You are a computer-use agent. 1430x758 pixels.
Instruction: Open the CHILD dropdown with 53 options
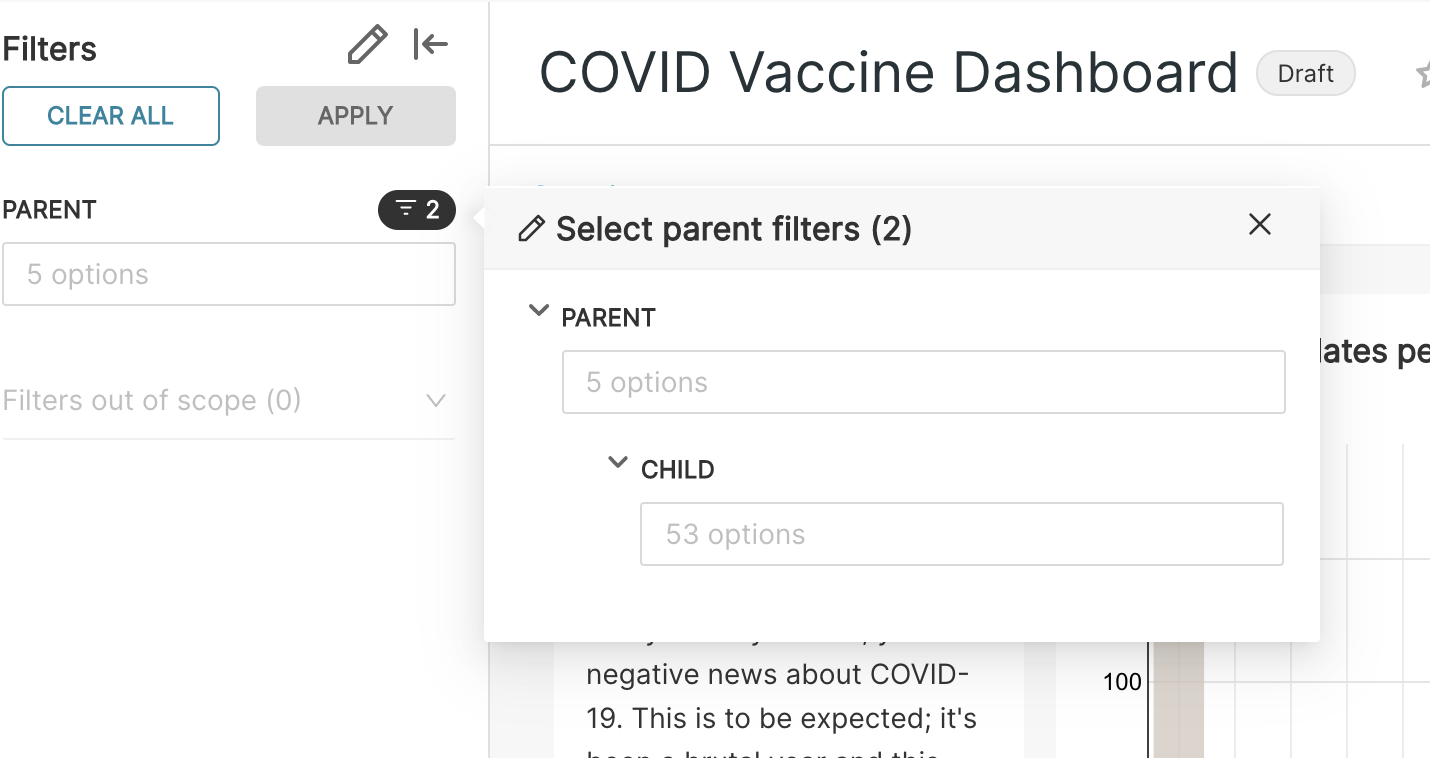[961, 534]
